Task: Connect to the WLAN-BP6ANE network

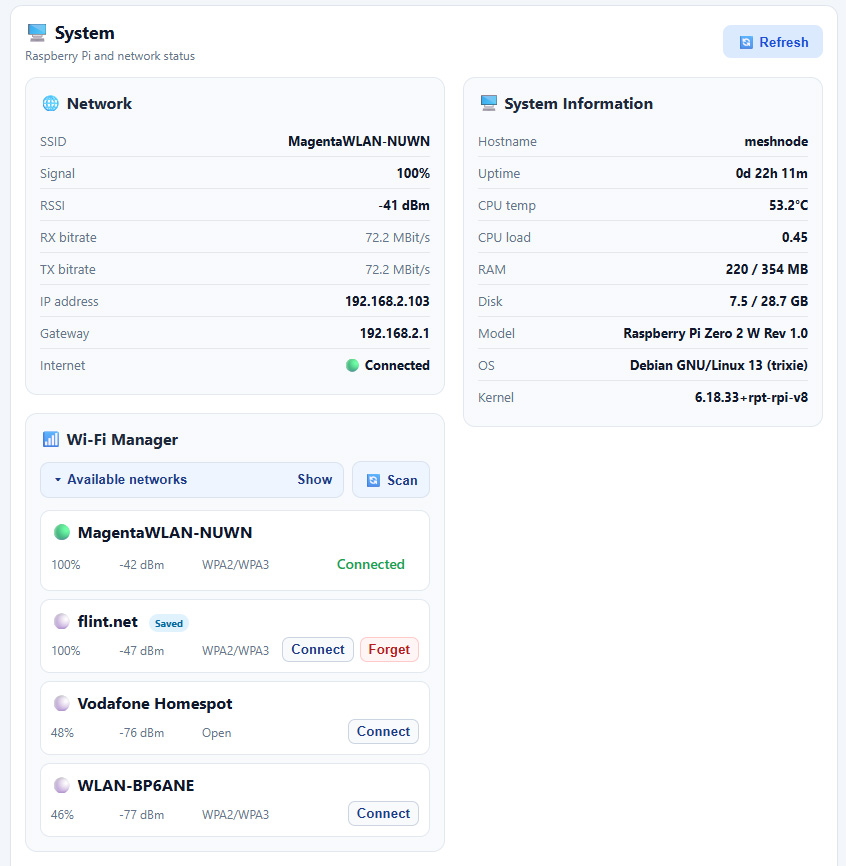Action: click(x=383, y=814)
